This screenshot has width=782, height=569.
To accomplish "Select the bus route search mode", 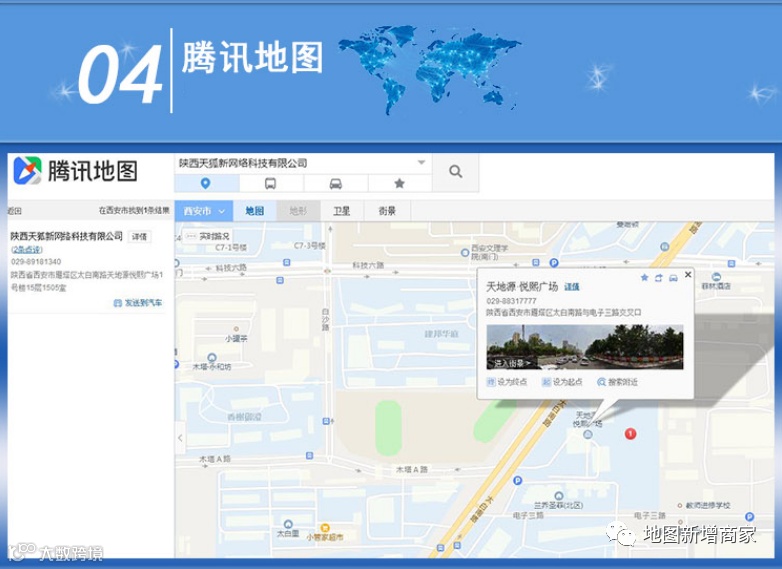I will pos(271,184).
